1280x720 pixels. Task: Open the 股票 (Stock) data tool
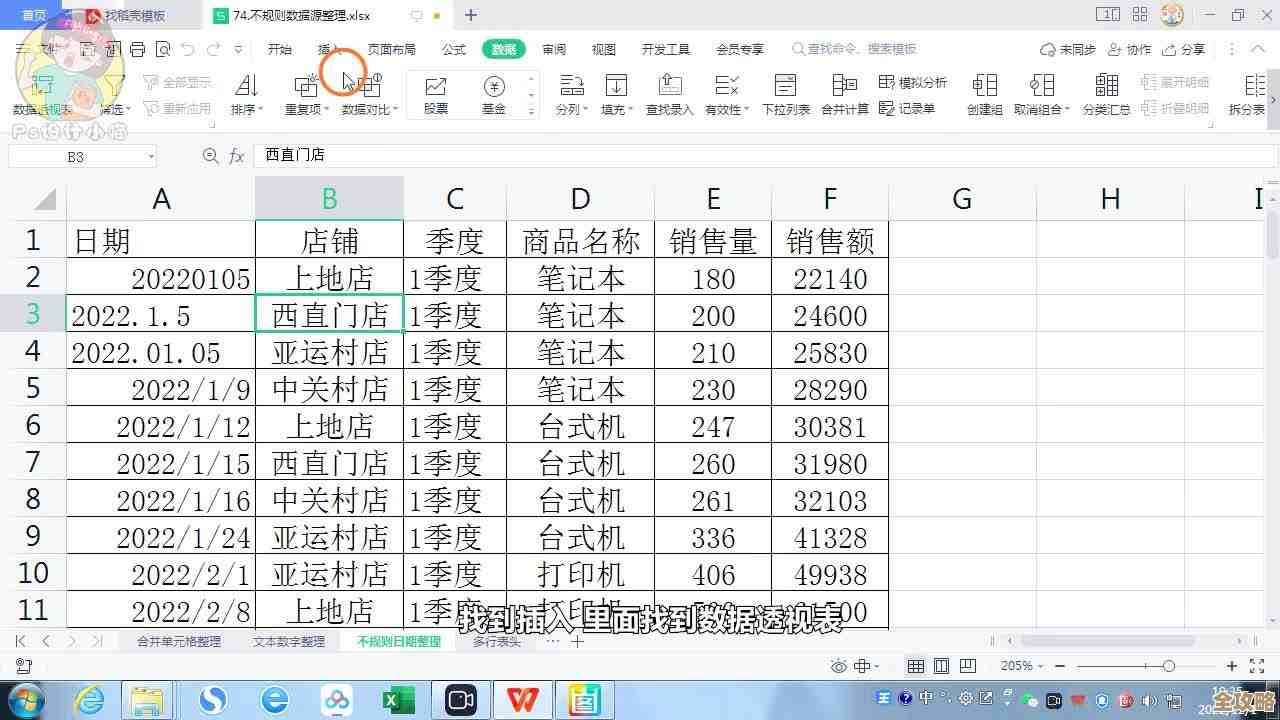click(x=434, y=95)
